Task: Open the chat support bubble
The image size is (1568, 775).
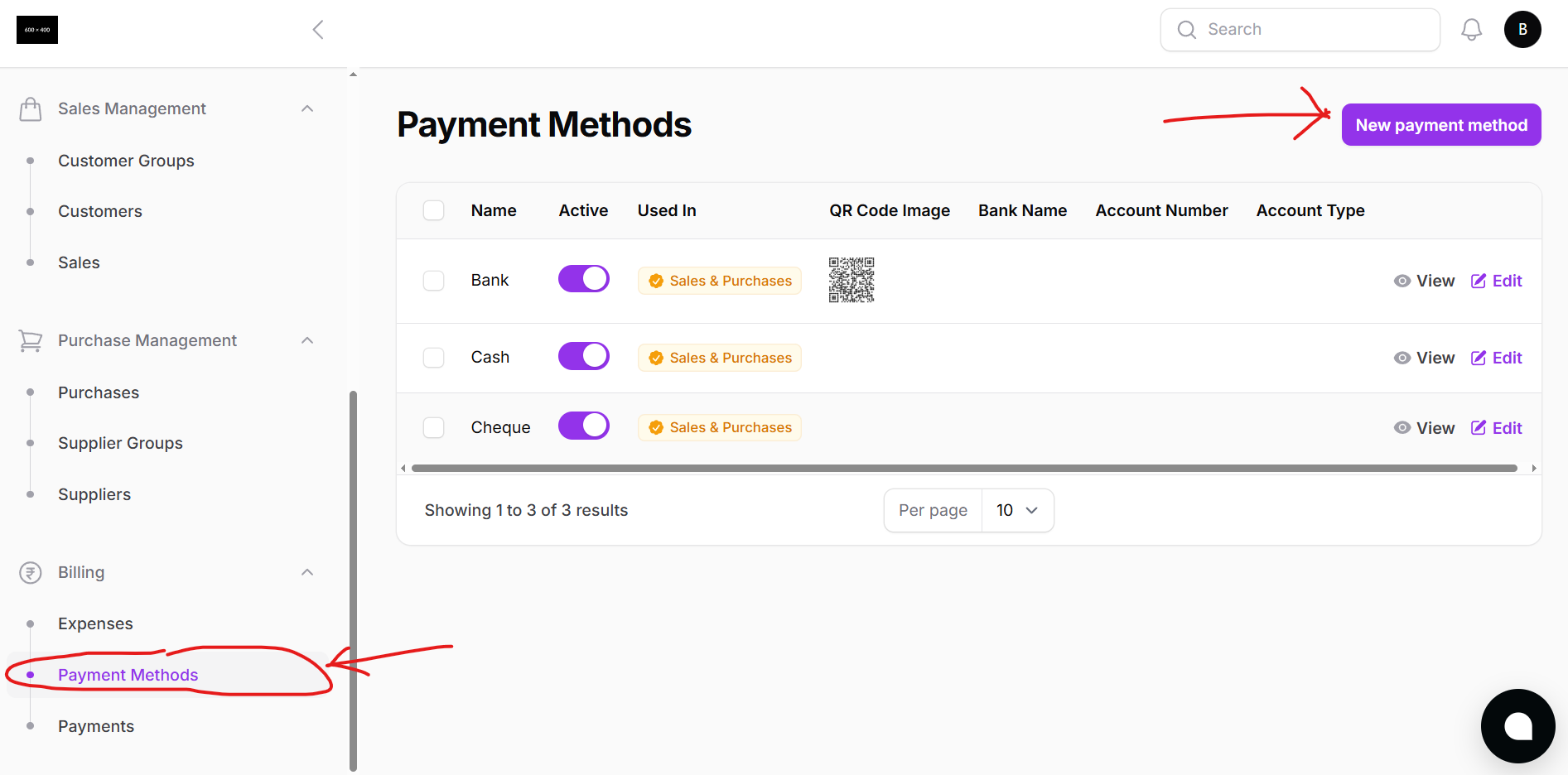Action: pos(1518,726)
